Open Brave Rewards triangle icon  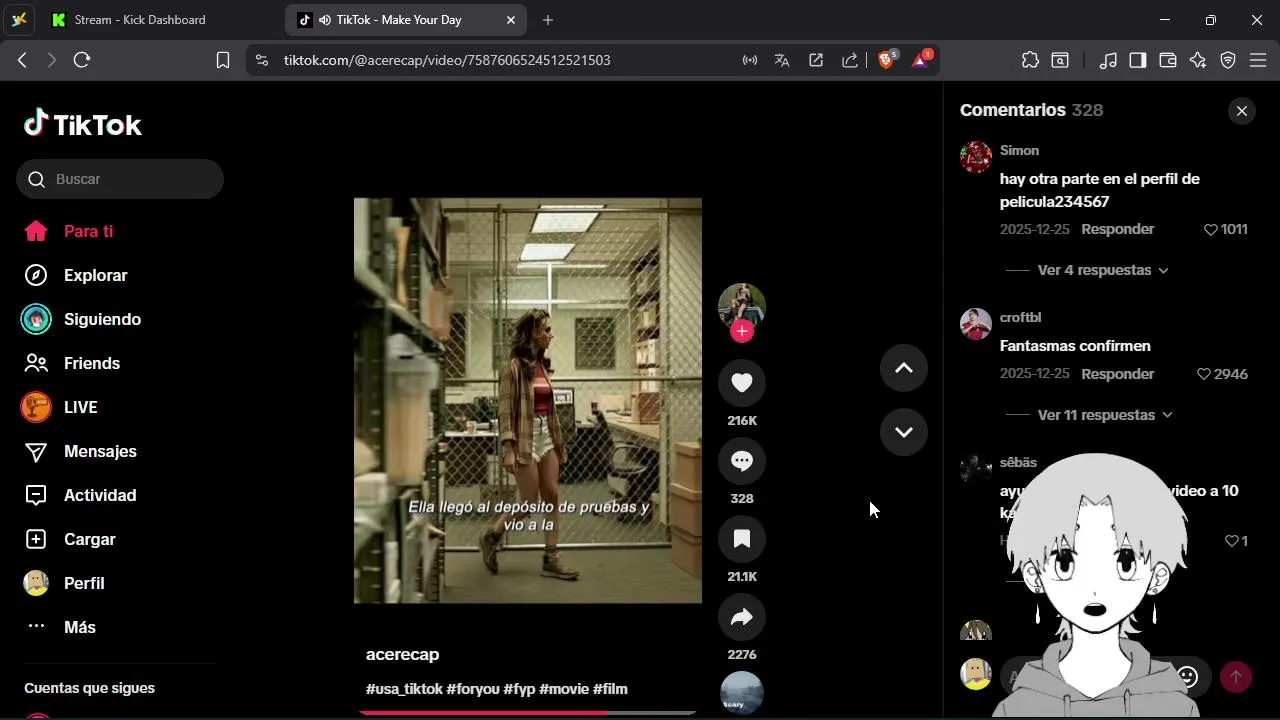coord(920,60)
